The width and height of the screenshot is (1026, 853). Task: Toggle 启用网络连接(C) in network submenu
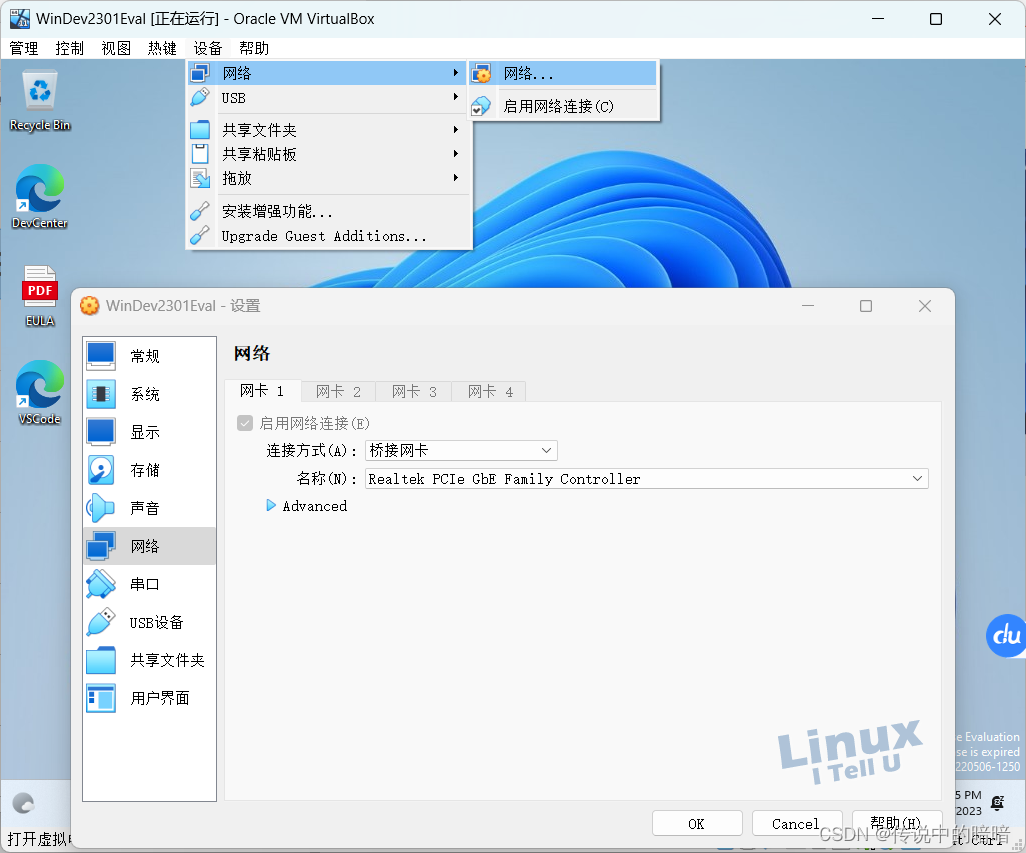(x=564, y=106)
